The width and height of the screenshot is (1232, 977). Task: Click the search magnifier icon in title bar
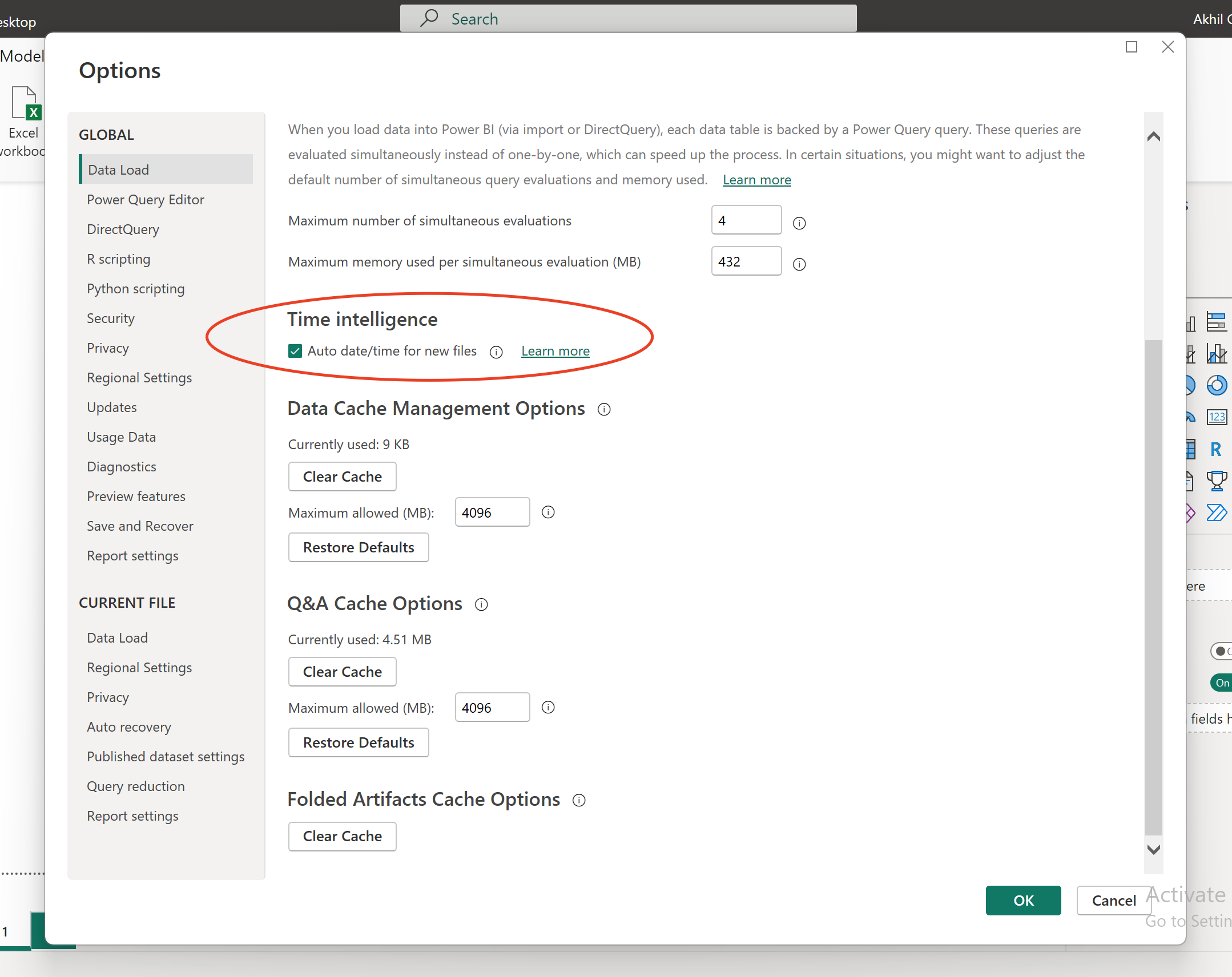pos(429,18)
